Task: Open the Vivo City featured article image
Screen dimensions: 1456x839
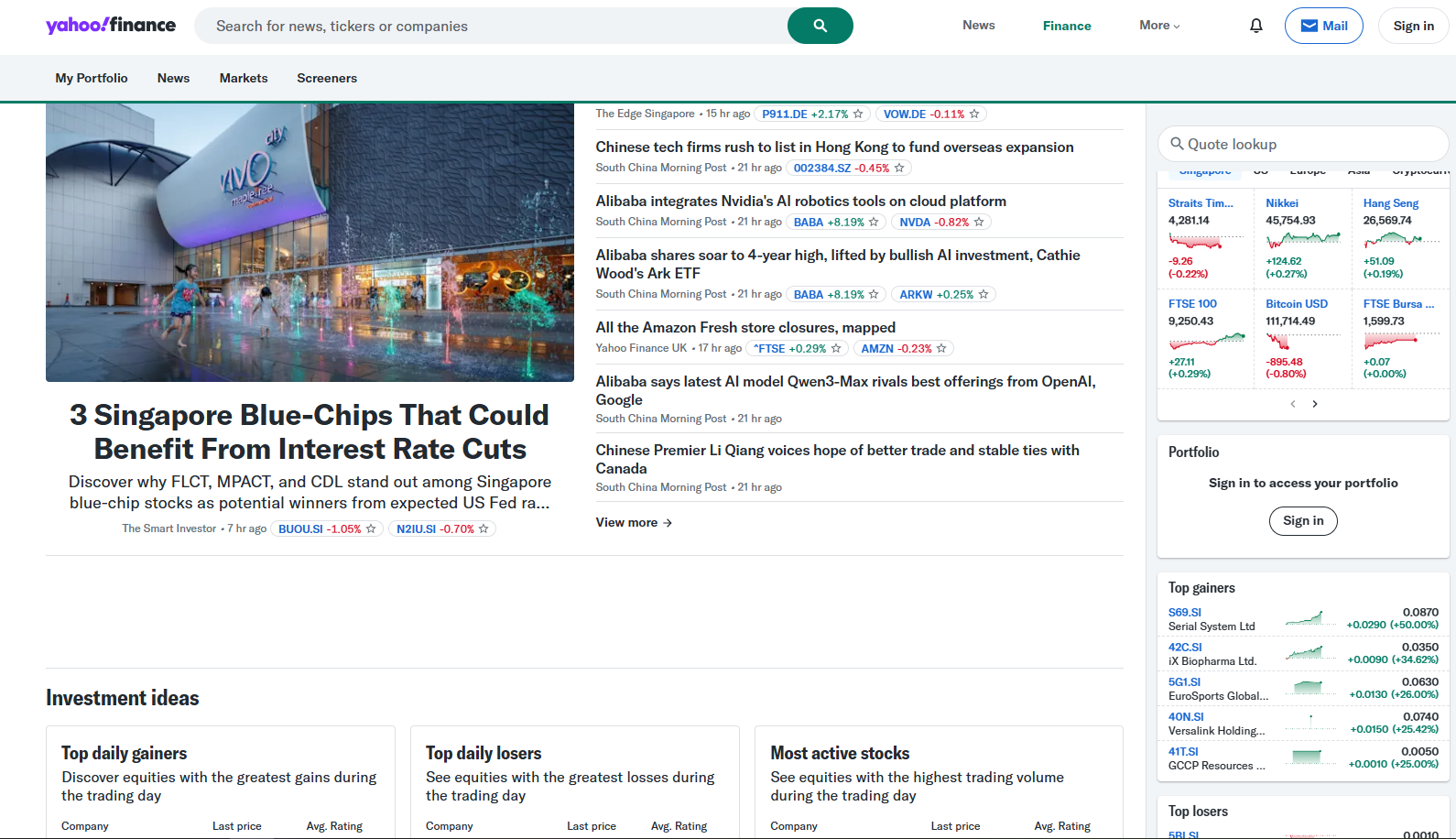Action: (x=310, y=243)
